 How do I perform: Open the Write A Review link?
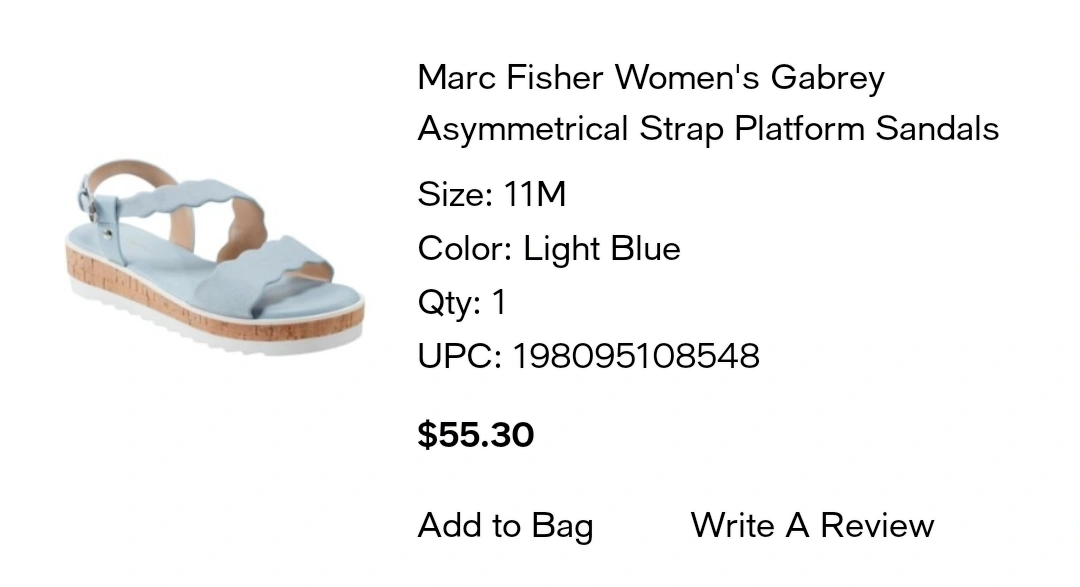pos(812,526)
